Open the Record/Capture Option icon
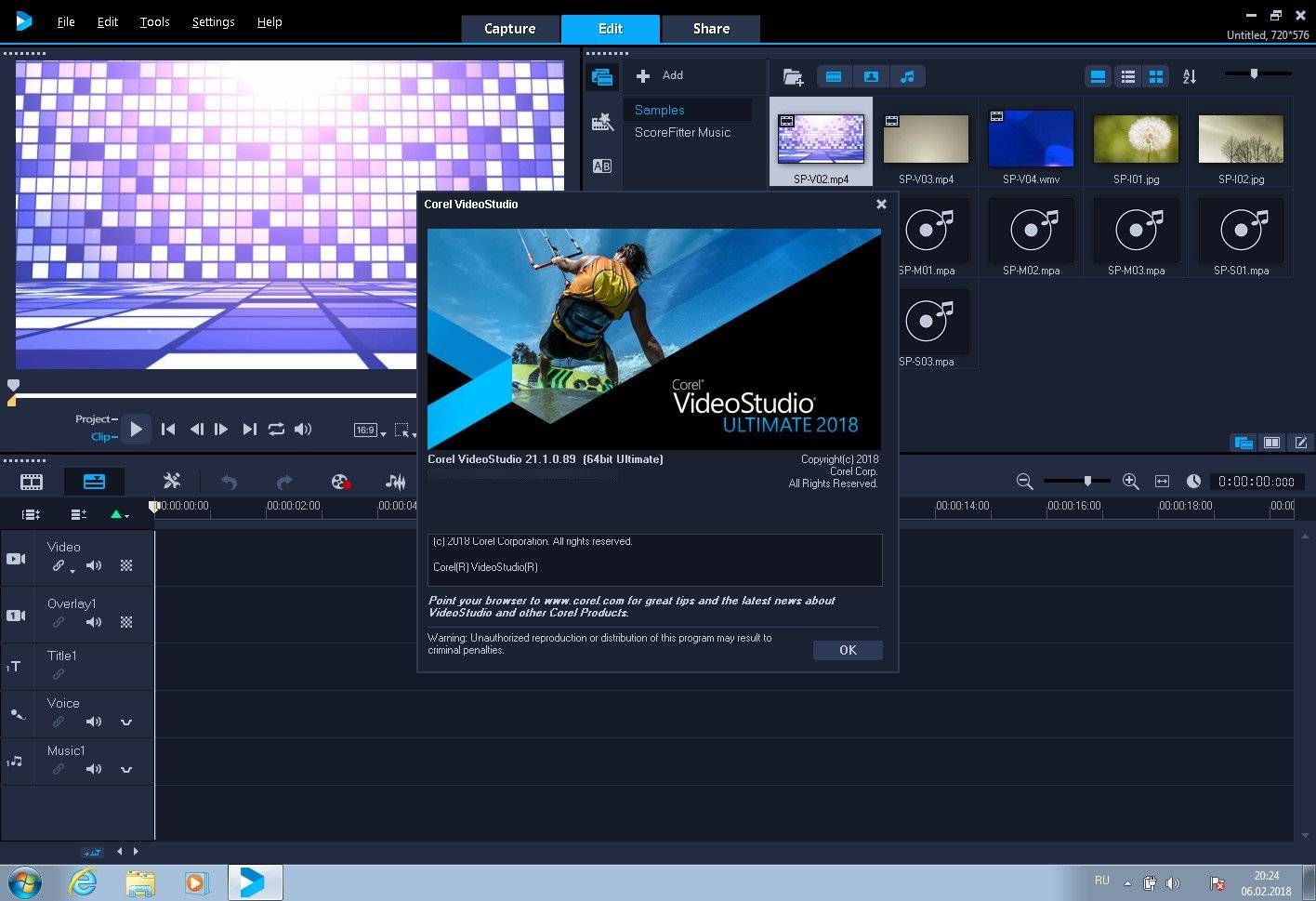Screen dimensions: 1316x901 [x=340, y=482]
